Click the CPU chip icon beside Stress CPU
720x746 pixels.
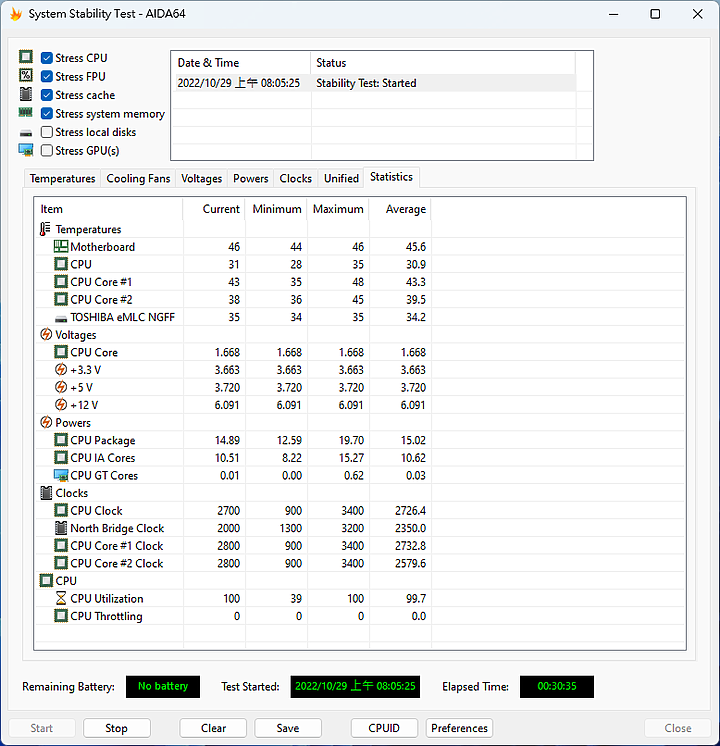(26, 57)
